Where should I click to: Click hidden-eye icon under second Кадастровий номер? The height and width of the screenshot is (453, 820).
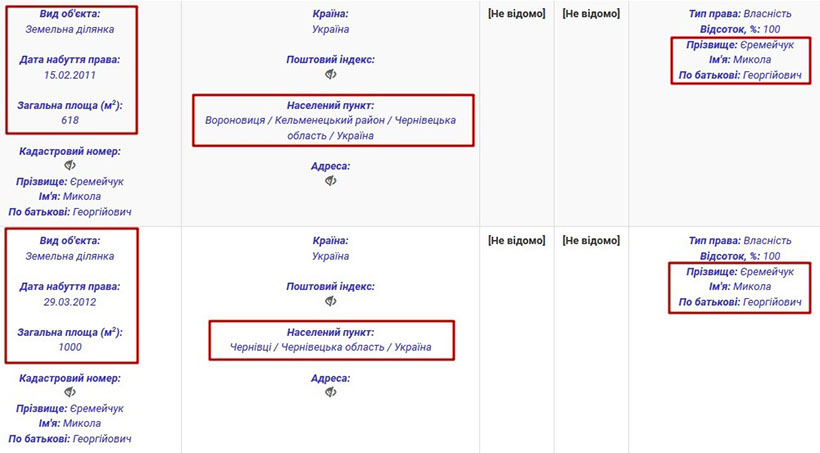(70, 393)
